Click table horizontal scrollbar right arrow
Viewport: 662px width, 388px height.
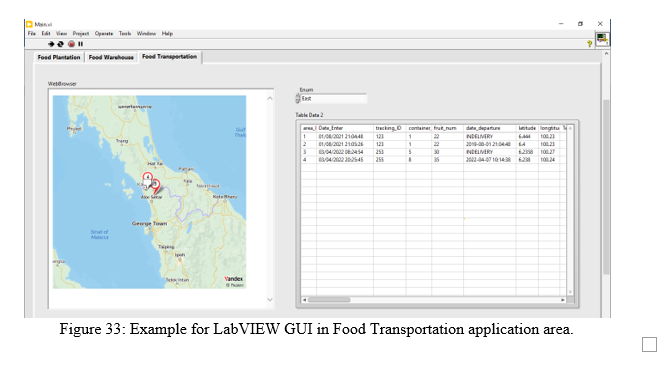[x=562, y=300]
